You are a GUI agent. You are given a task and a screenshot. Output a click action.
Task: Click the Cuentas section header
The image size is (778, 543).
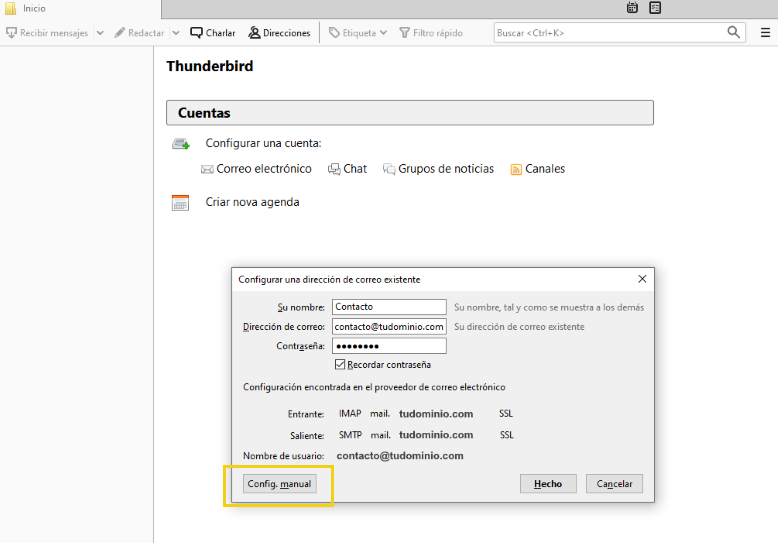(x=410, y=113)
